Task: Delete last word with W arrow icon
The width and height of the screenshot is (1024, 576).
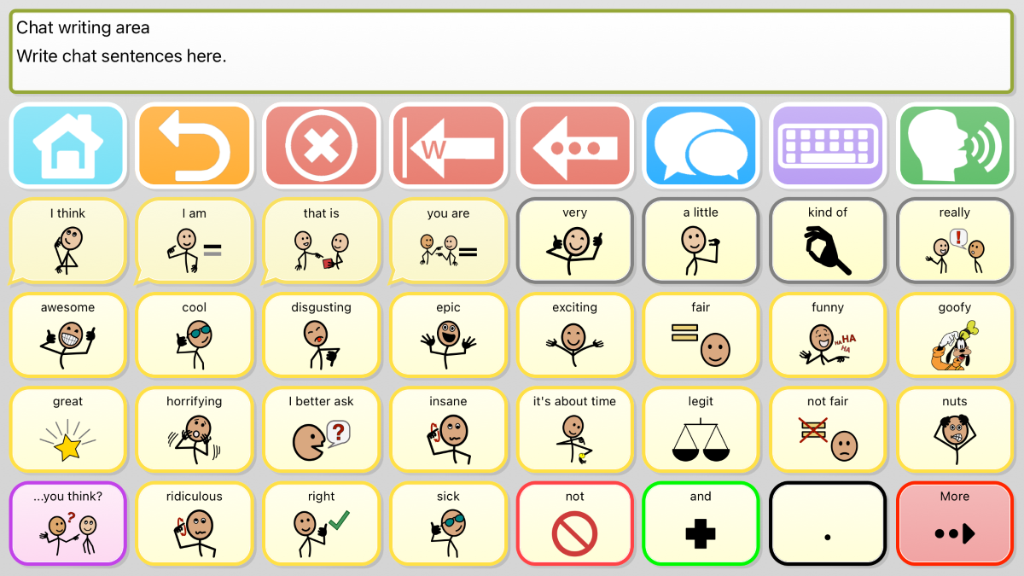Action: pos(448,145)
